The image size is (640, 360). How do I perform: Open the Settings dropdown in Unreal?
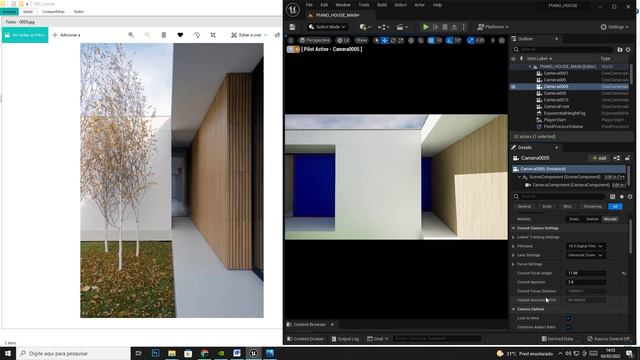[x=614, y=27]
